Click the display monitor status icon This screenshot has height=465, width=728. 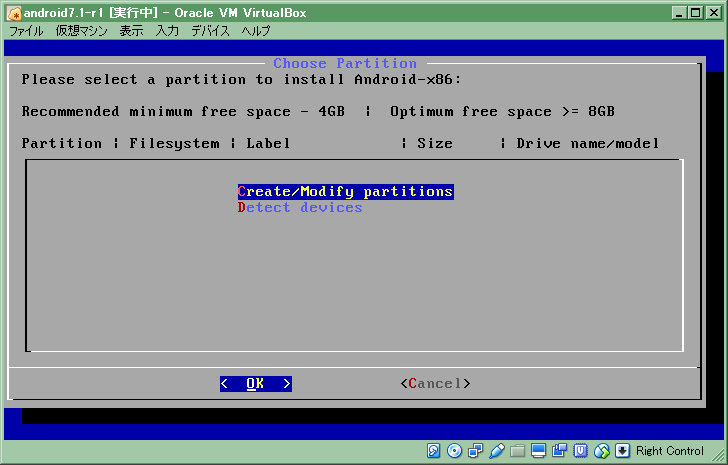click(x=539, y=450)
